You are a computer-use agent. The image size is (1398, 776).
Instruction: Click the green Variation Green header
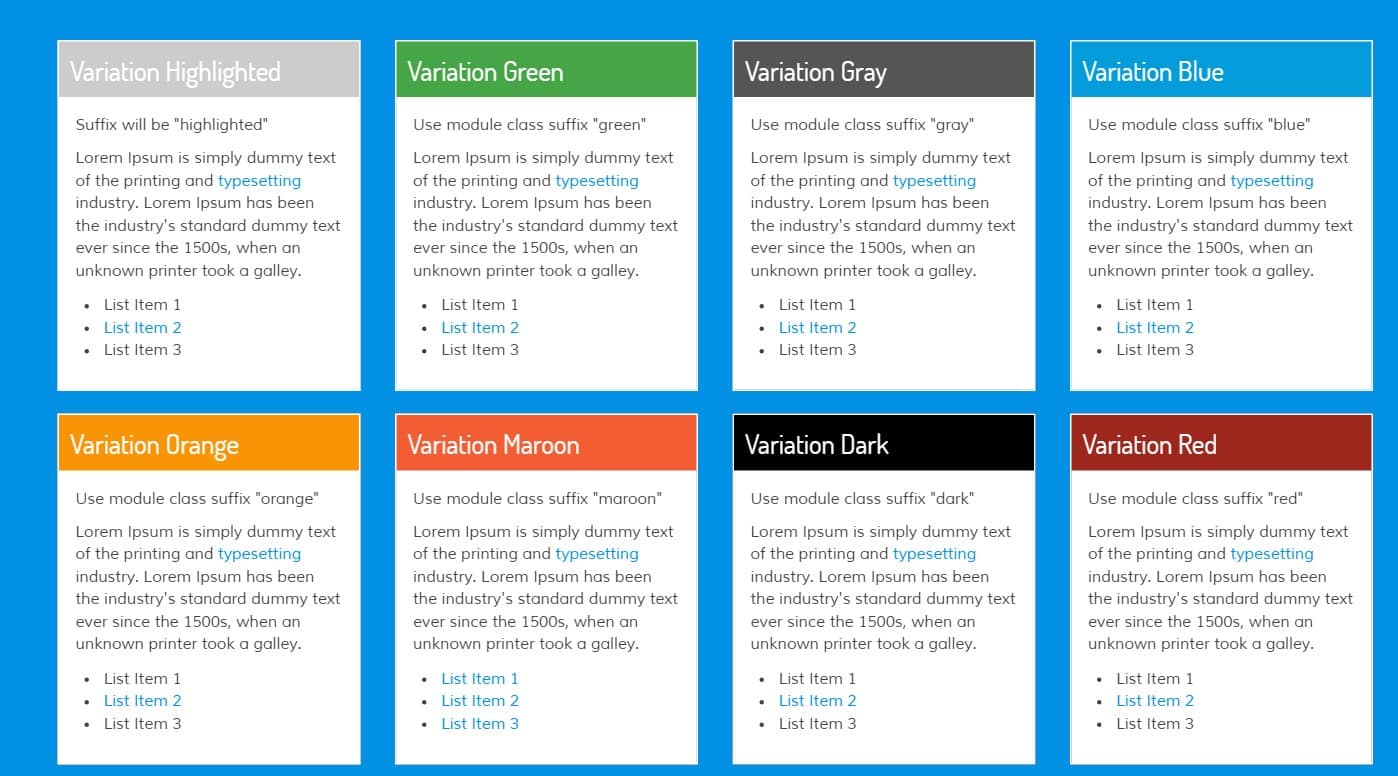point(546,71)
